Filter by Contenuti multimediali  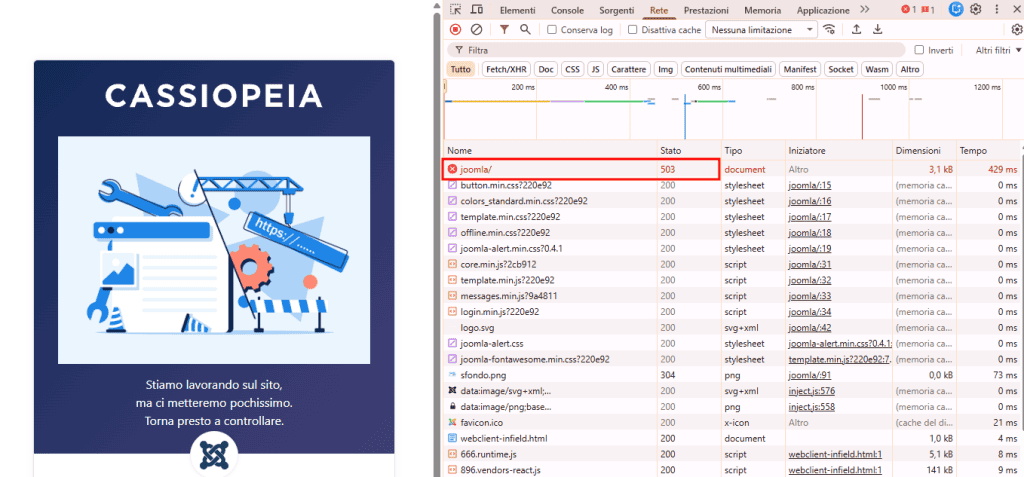click(x=728, y=69)
